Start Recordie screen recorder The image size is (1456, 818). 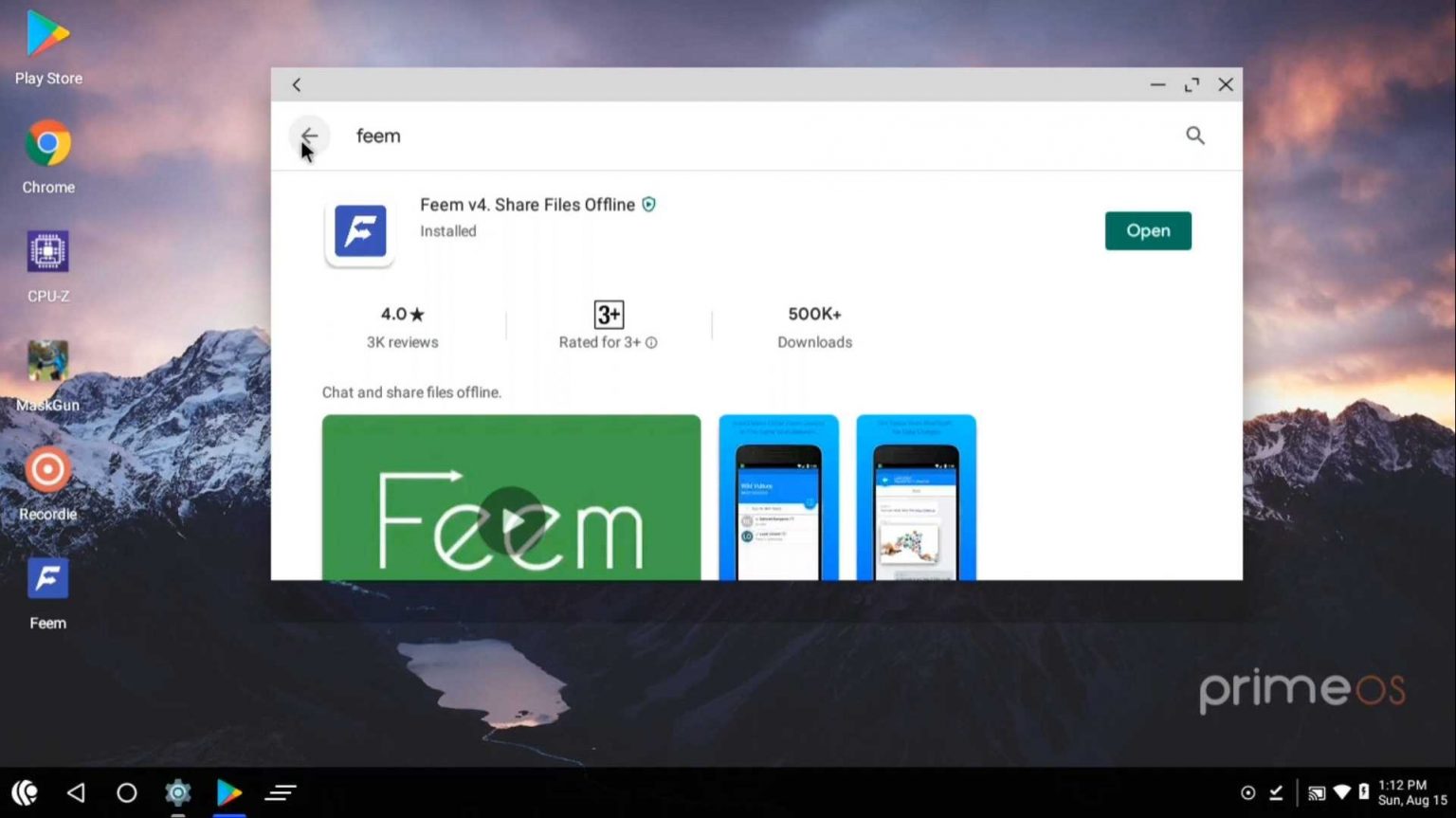point(47,470)
